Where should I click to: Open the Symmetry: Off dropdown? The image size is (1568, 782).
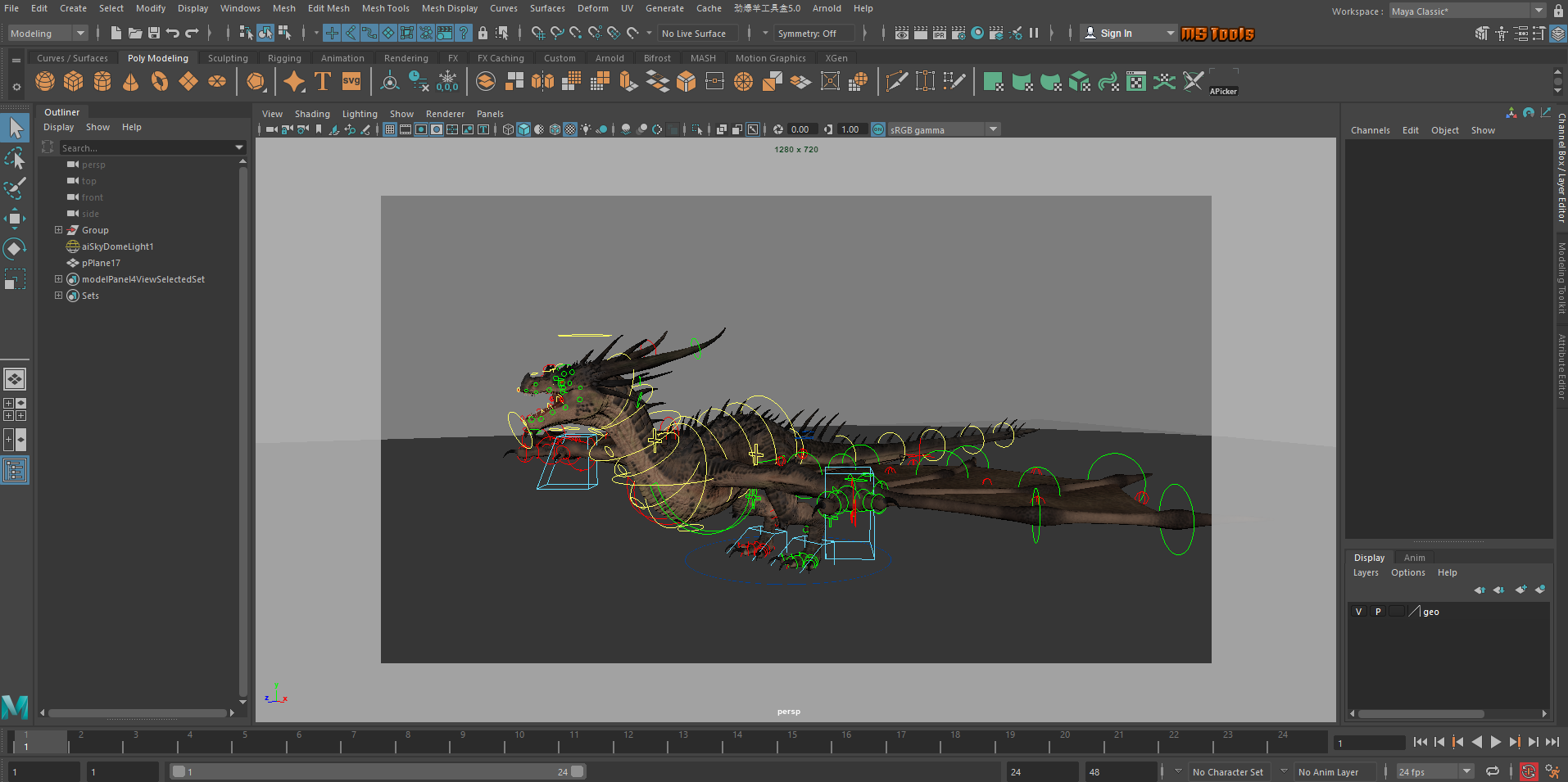[x=814, y=34]
